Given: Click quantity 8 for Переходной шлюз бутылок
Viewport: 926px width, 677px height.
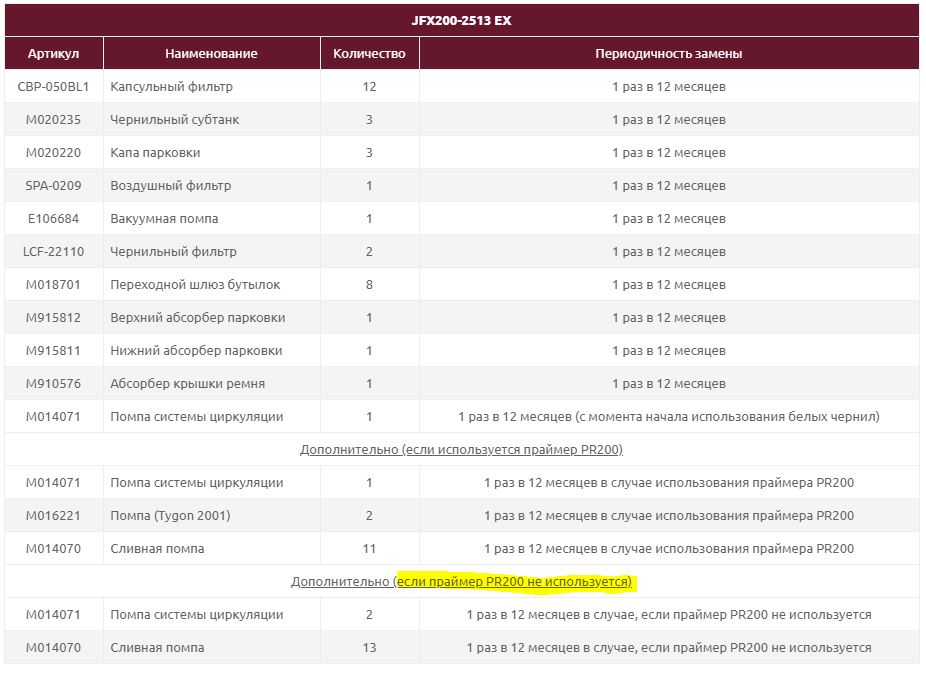Looking at the screenshot, I should click(369, 285).
